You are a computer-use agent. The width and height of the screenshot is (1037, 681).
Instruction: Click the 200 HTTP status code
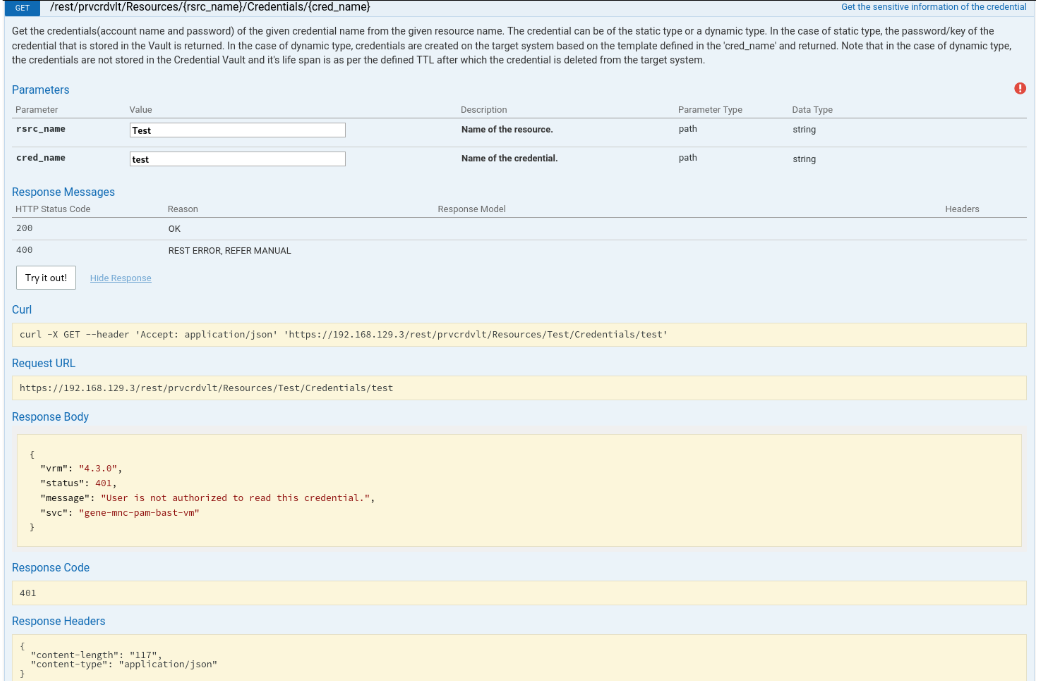[24, 228]
